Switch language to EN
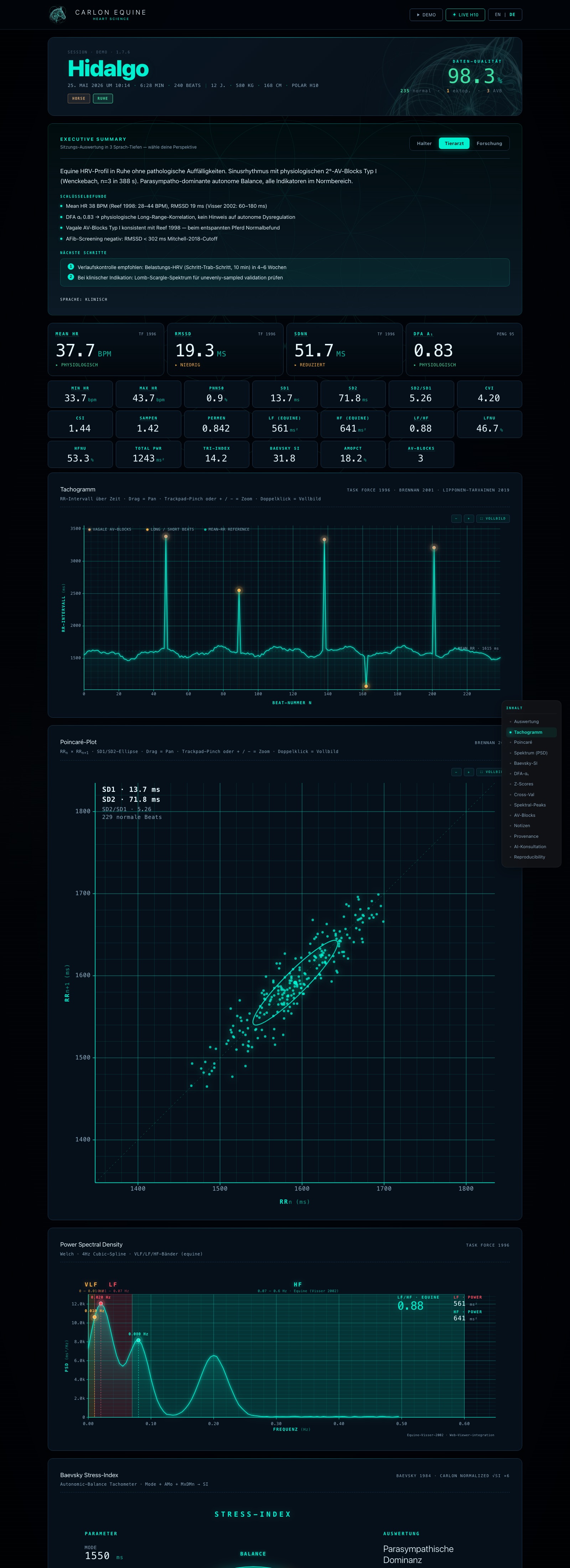570x1568 pixels. click(498, 15)
